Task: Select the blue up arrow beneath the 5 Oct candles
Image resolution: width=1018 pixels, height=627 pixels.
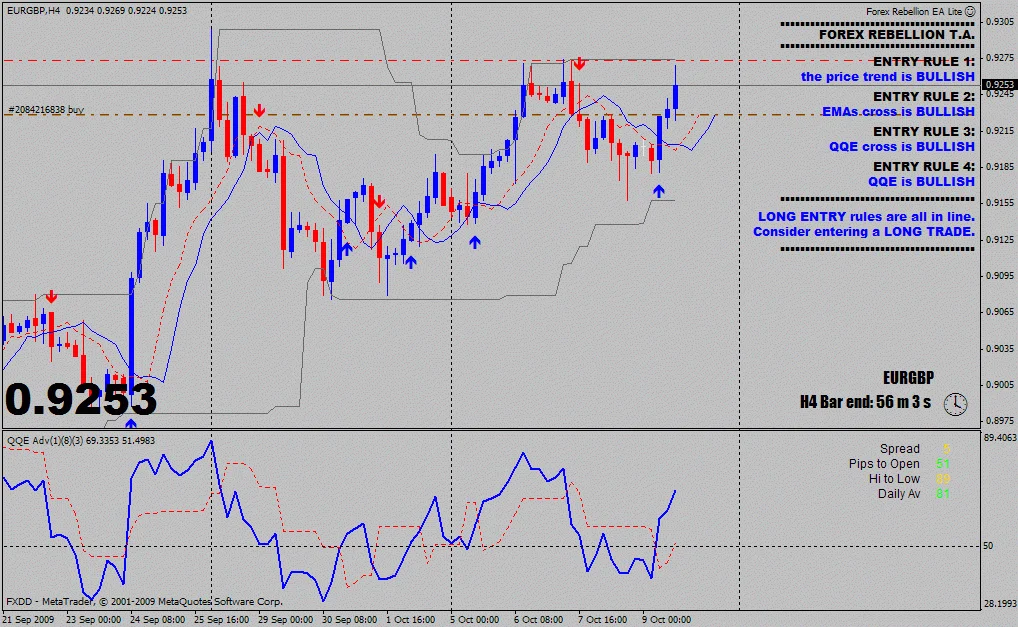Action: pyautogui.click(x=475, y=242)
